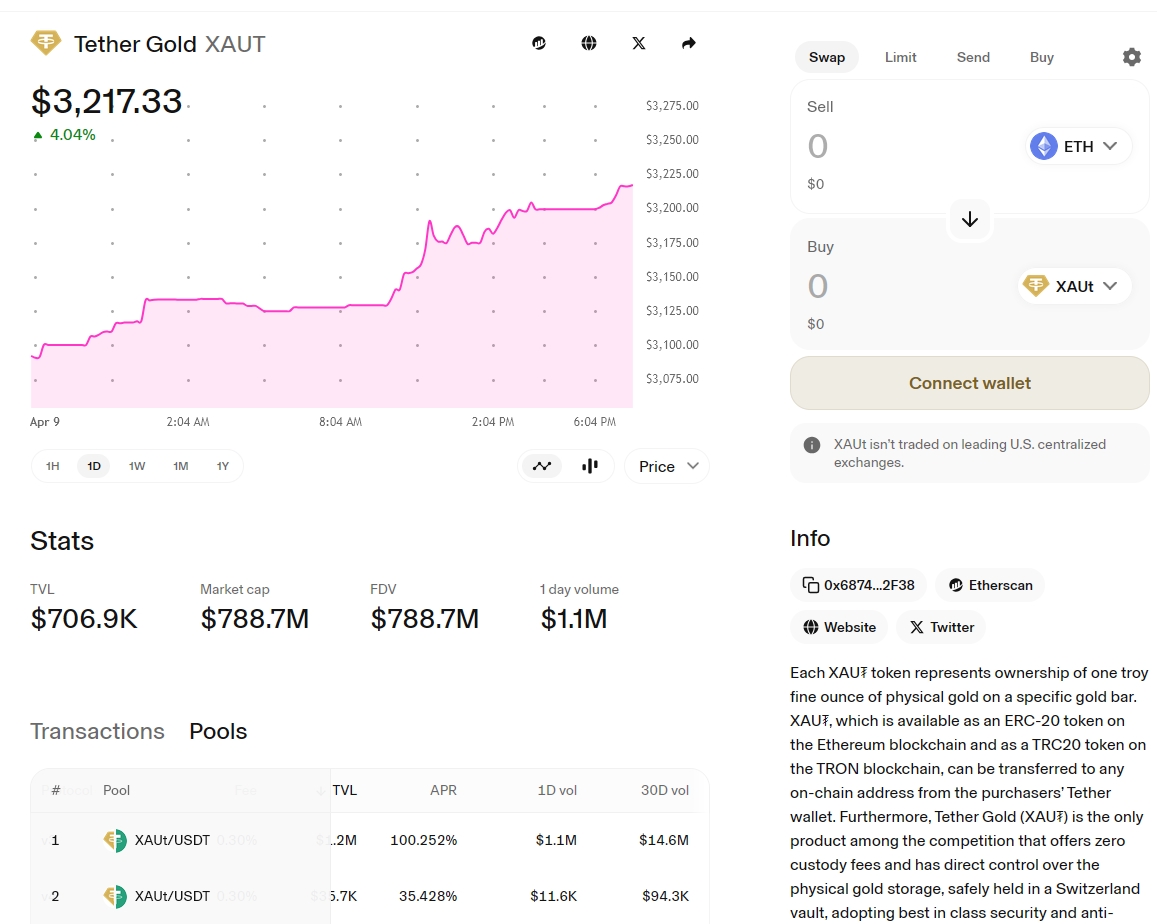The image size is (1157, 924).
Task: Click 30D vol value $94.3K
Action: click(x=666, y=896)
